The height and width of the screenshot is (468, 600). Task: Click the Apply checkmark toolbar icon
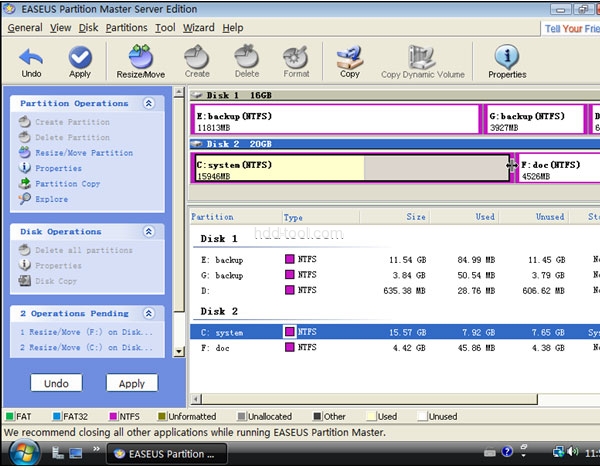80,62
